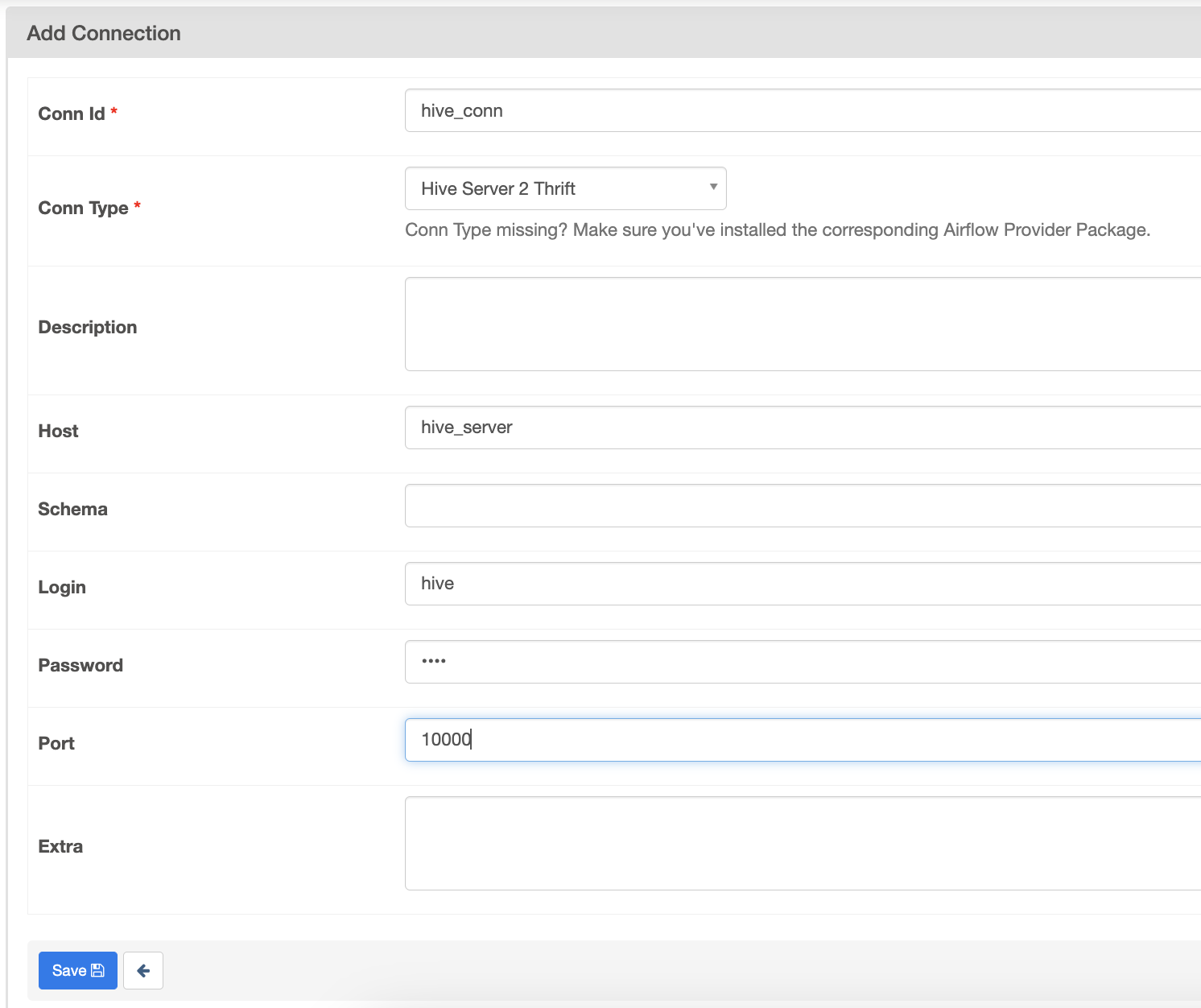Click the Conn Type missing help text
The height and width of the screenshot is (1008, 1201).
778,230
